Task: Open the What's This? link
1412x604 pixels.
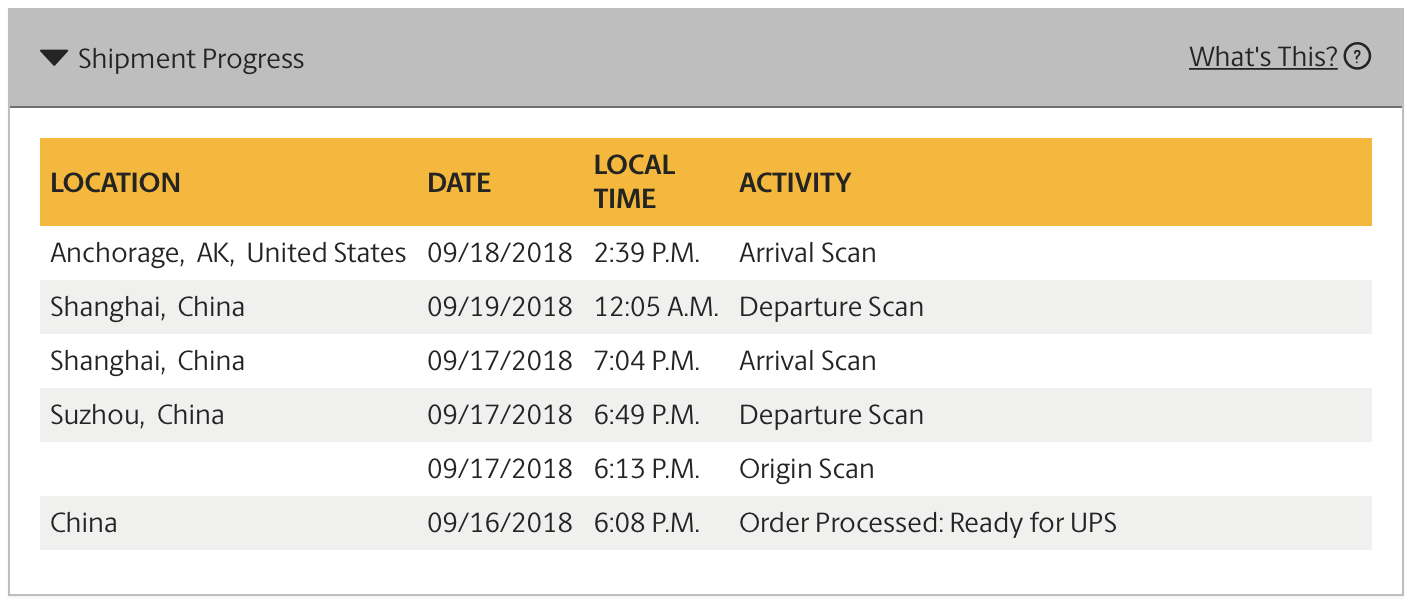Action: (1263, 57)
